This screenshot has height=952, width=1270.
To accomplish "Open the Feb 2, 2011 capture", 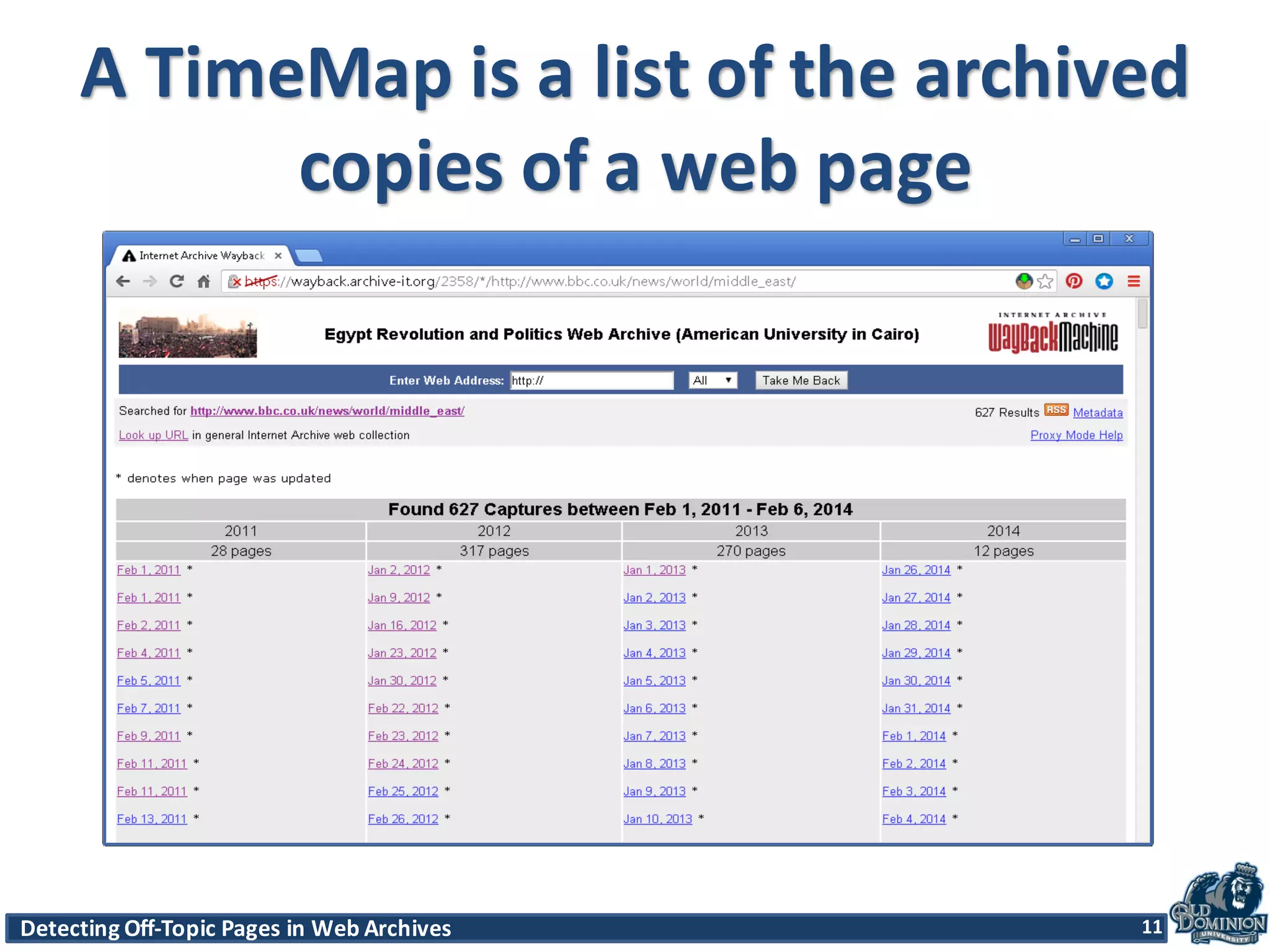I will [x=149, y=625].
